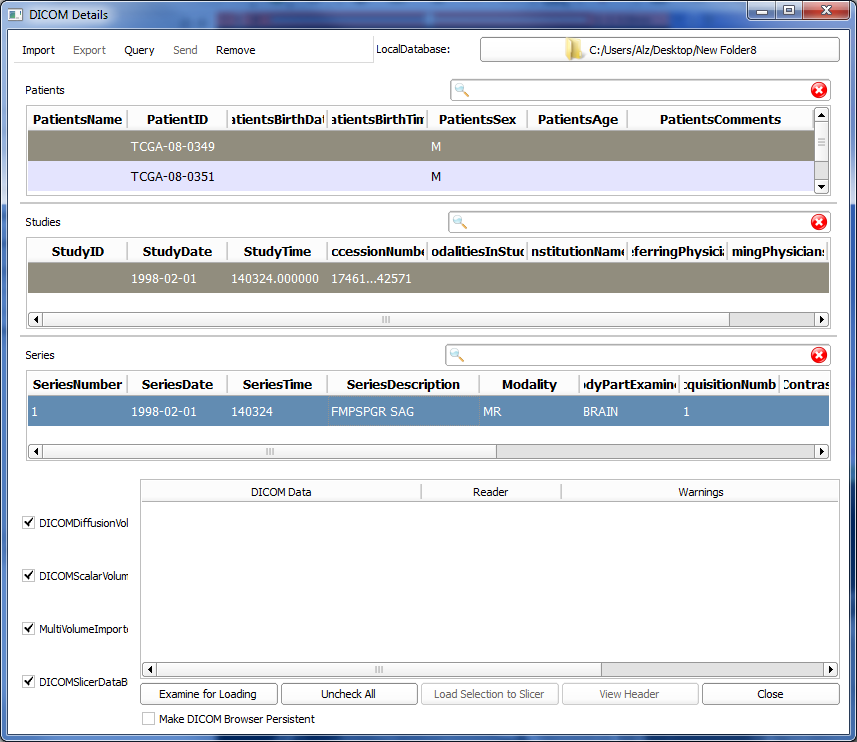Clear the Patients search with red X icon
The height and width of the screenshot is (742, 857).
click(818, 90)
